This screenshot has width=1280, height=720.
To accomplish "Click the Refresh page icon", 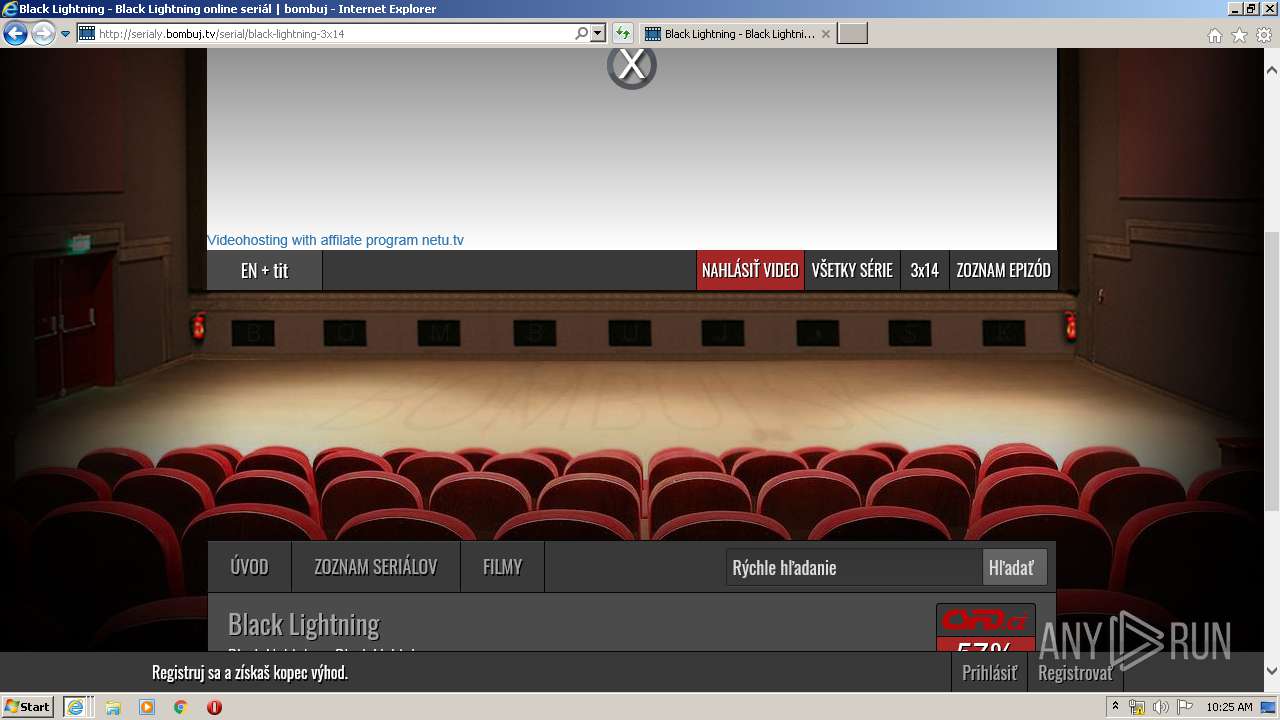I will coord(622,33).
